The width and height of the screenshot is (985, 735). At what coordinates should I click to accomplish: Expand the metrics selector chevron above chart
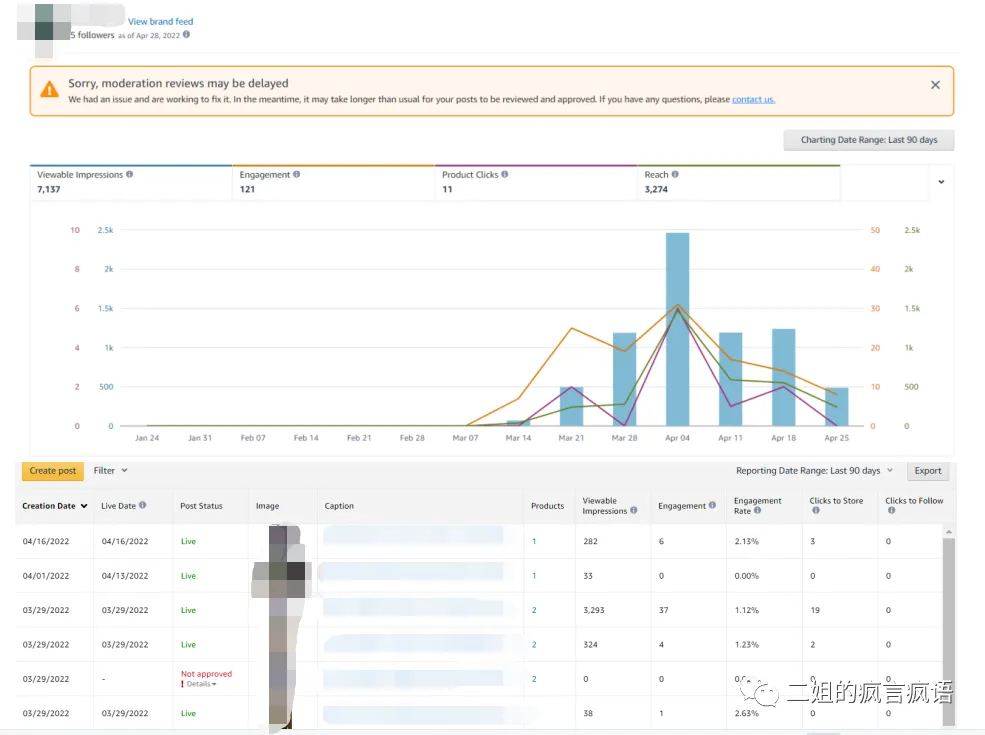click(941, 182)
